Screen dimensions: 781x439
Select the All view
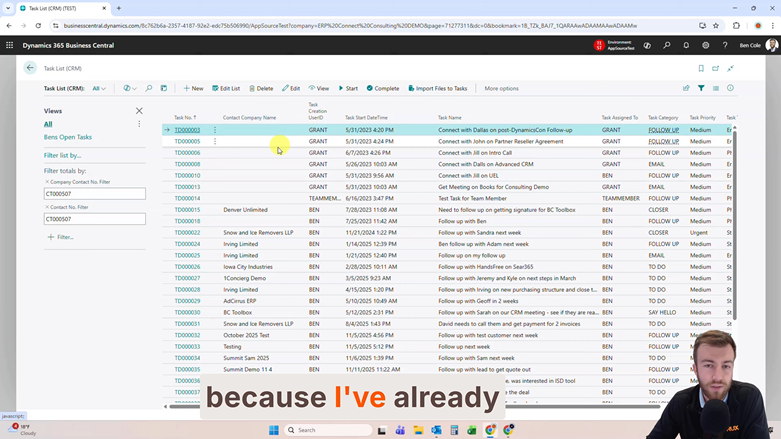(48, 124)
